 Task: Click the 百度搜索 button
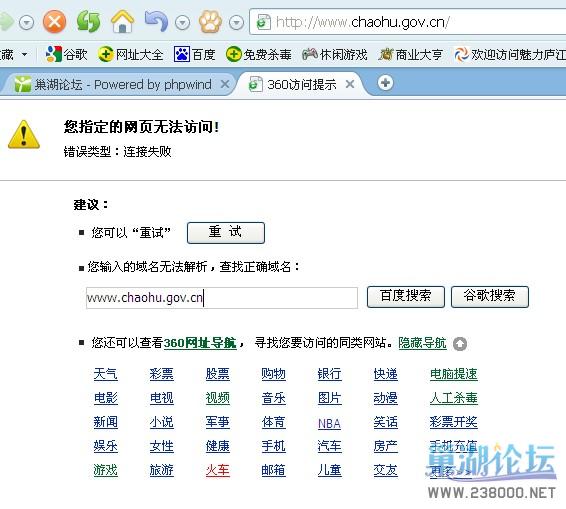click(406, 297)
